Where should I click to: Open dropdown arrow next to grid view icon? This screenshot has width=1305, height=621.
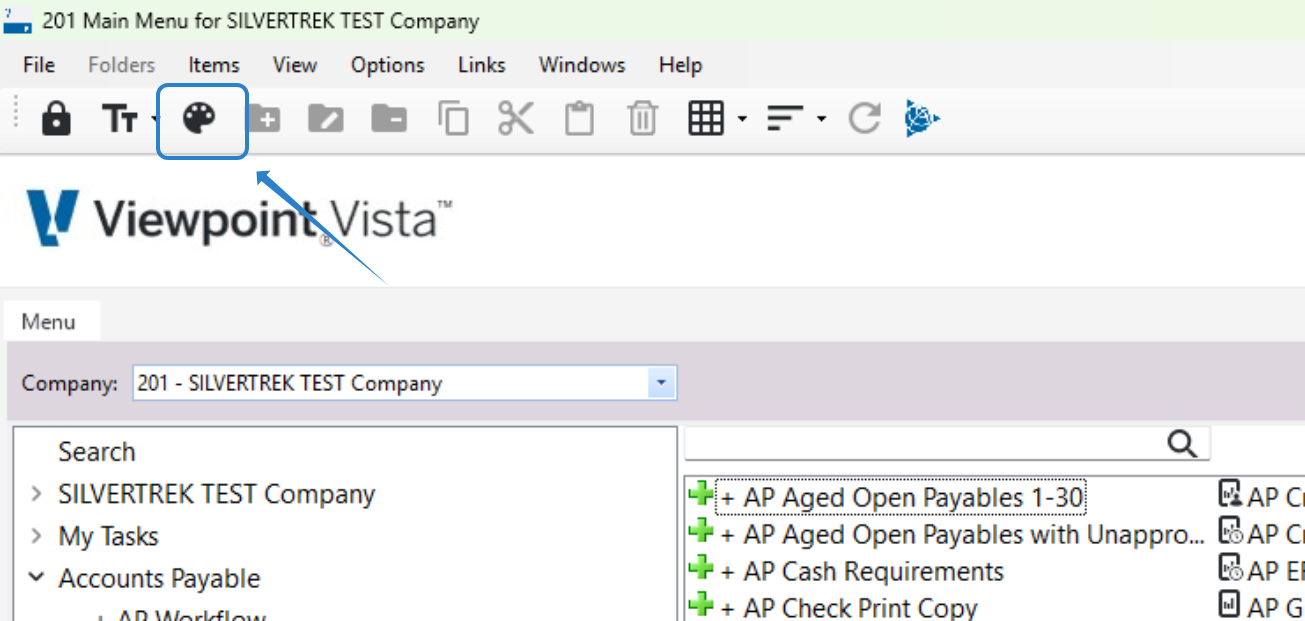pos(741,120)
